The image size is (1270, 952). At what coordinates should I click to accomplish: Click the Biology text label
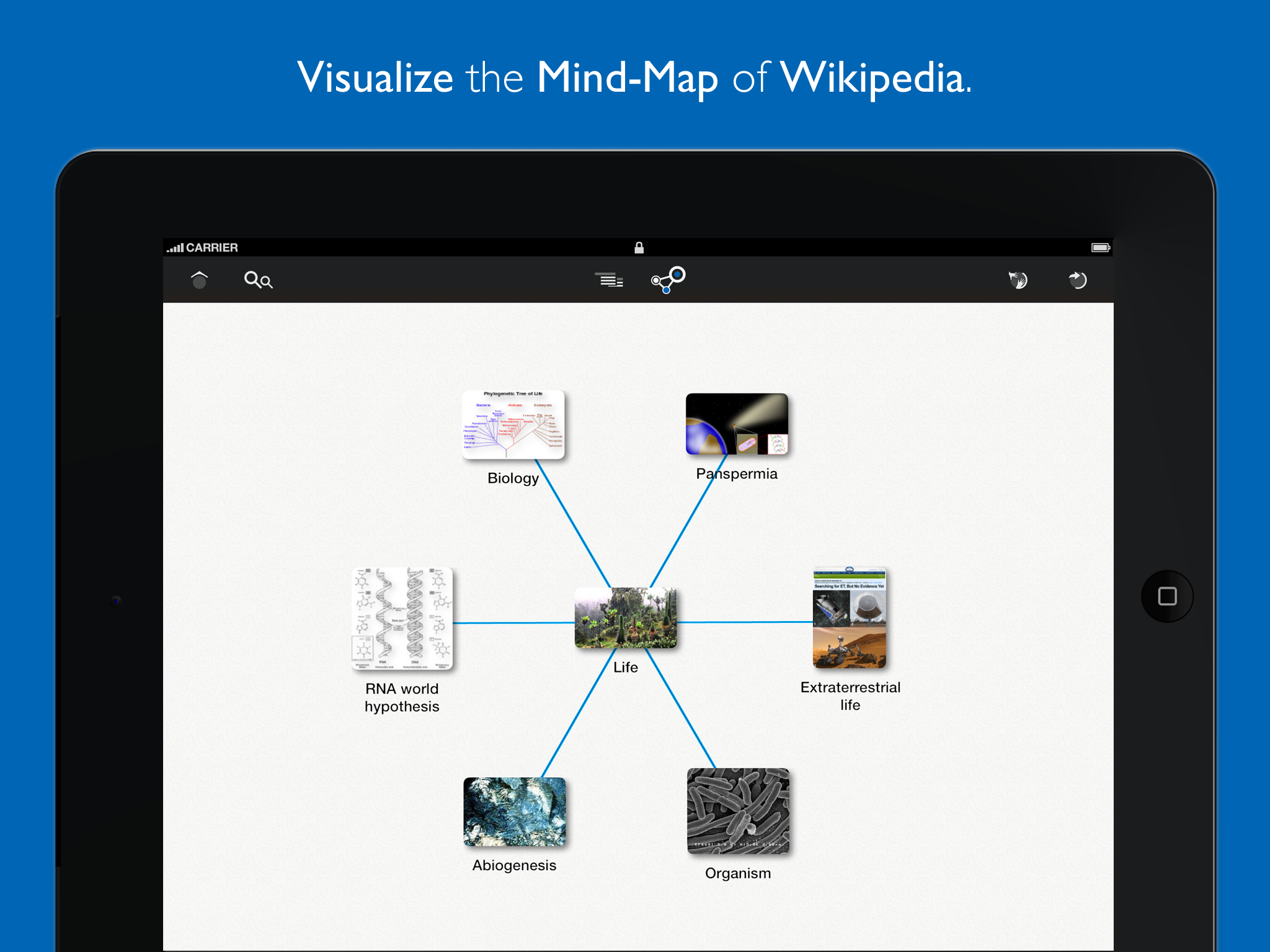513,478
